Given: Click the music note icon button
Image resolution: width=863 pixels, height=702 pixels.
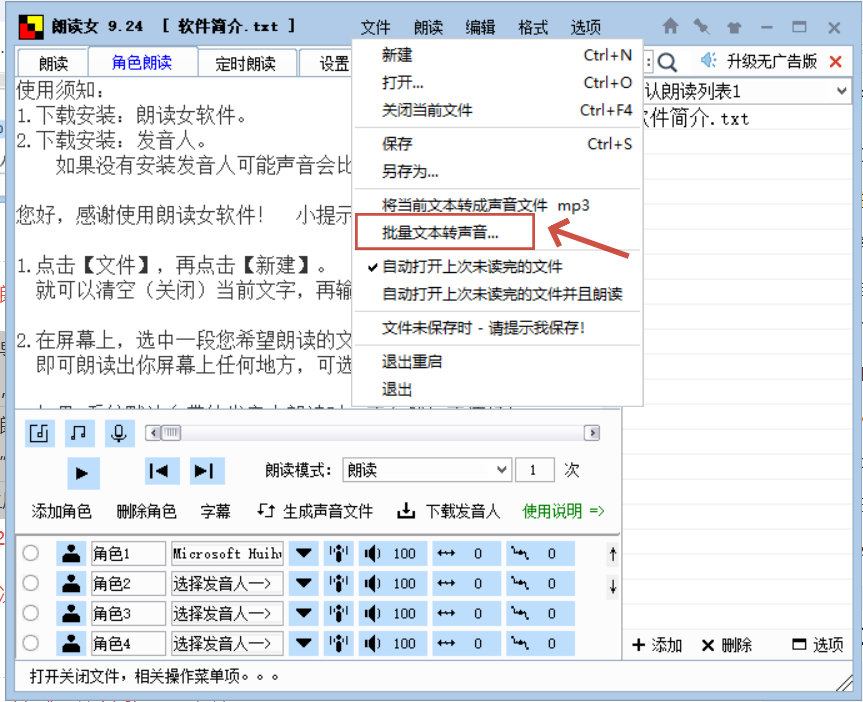Looking at the screenshot, I should pyautogui.click(x=79, y=433).
